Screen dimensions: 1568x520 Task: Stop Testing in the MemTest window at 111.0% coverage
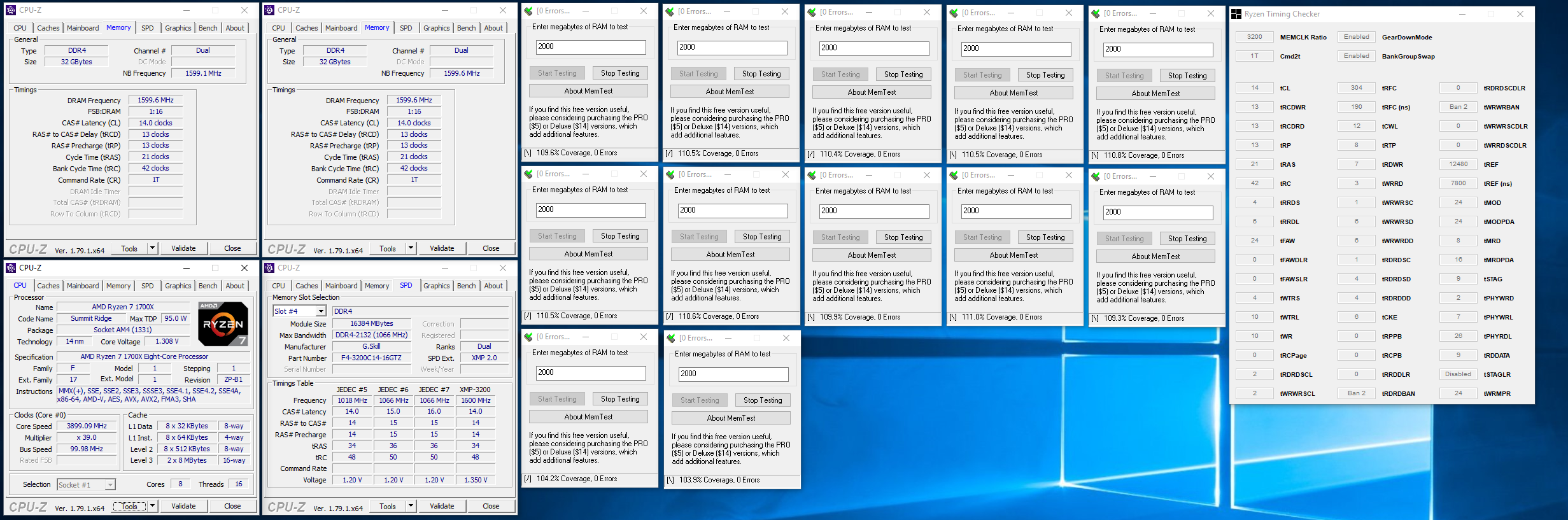1045,237
